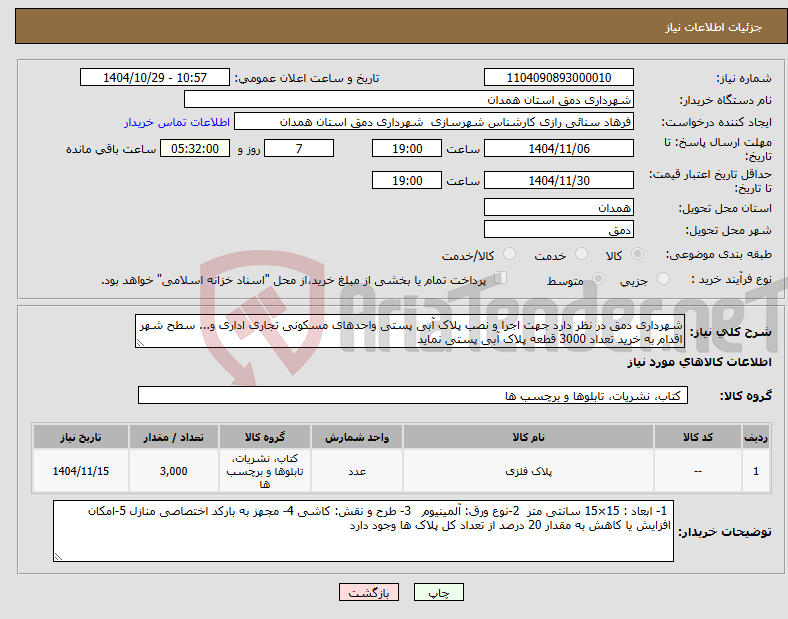
Task: Click the announcement date and time field
Action: click(x=155, y=77)
